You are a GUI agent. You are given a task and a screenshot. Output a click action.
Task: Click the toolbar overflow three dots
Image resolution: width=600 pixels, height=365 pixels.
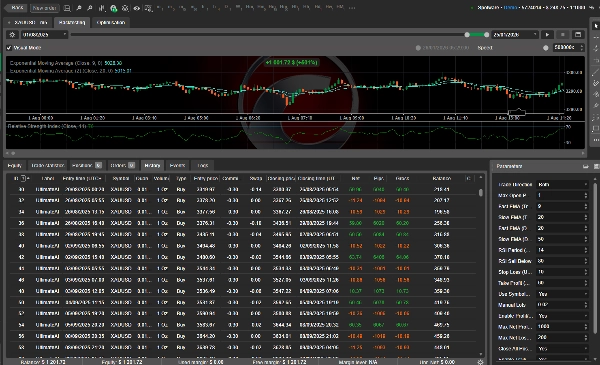352,8
